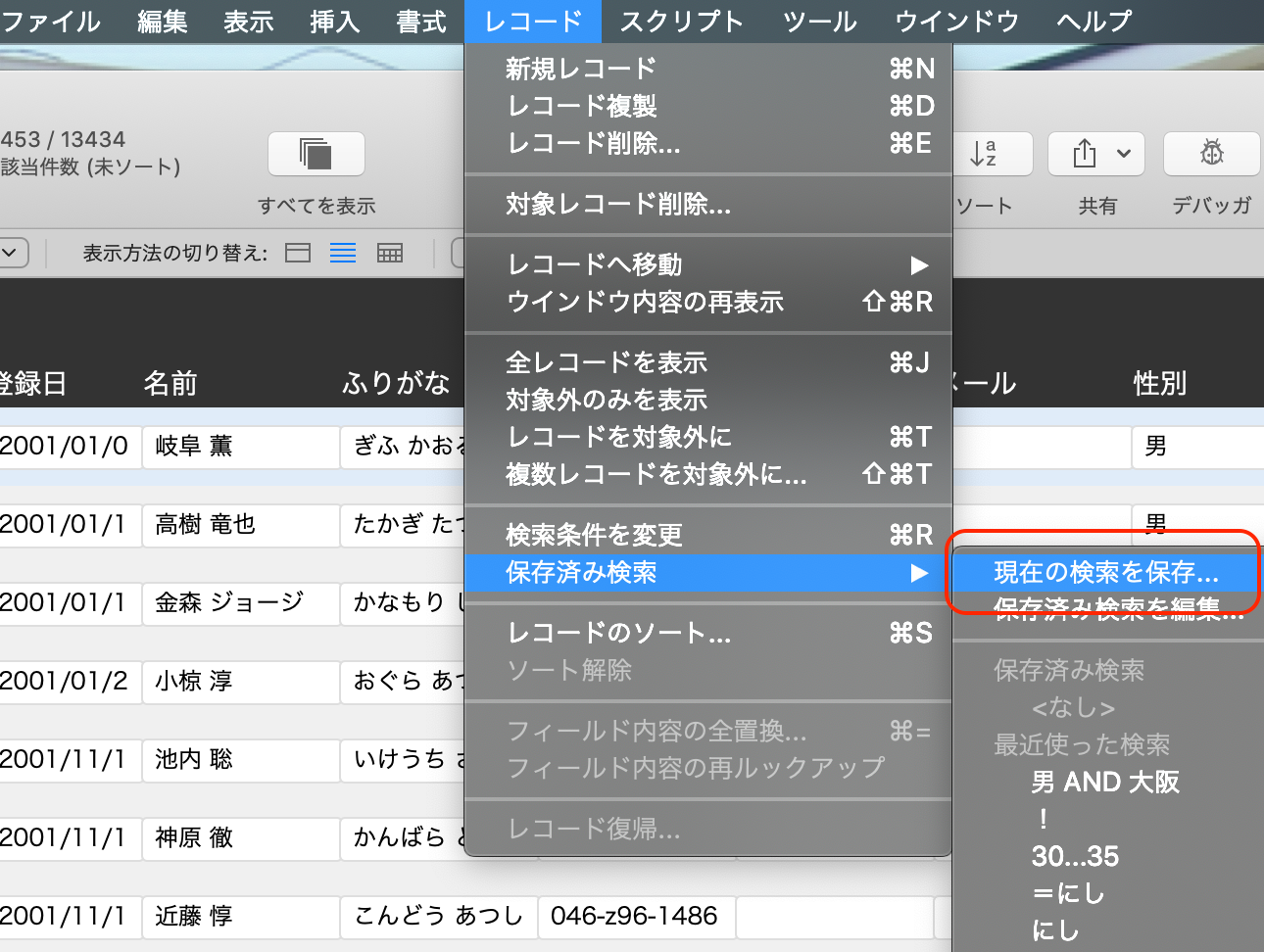Click the name field 高樹 竜也

241,525
